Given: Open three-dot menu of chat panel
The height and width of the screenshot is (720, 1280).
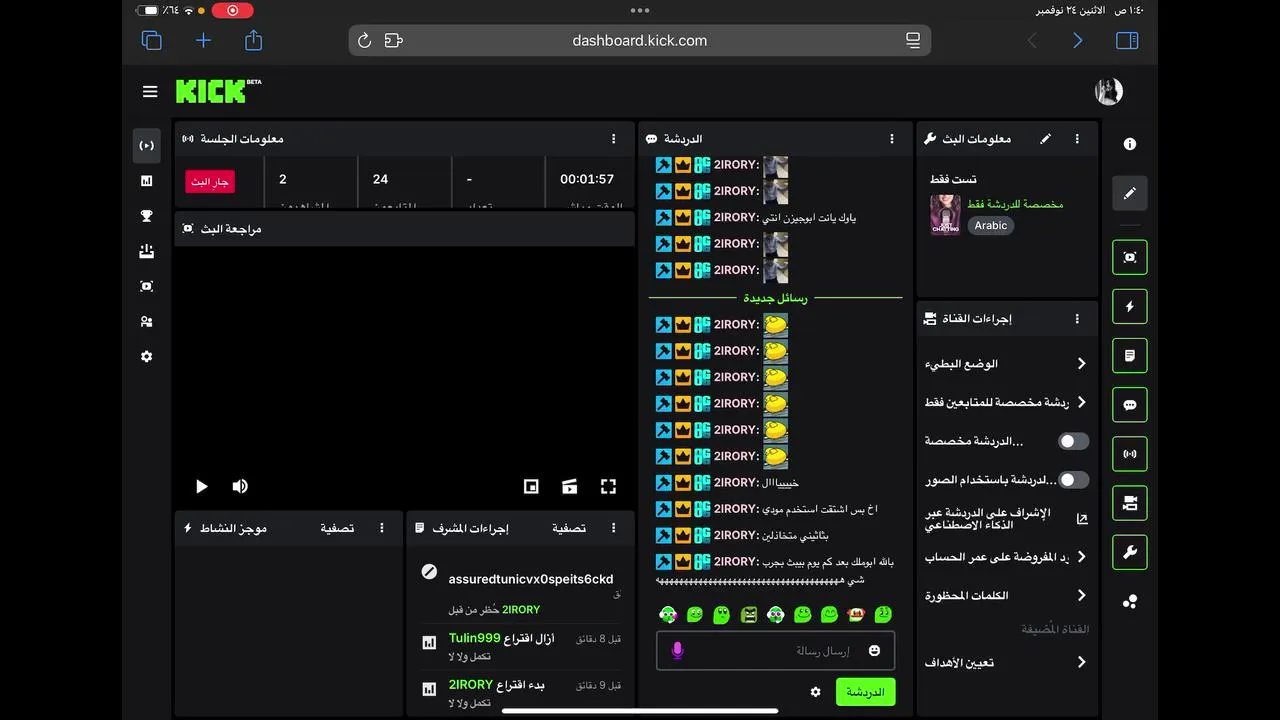Looking at the screenshot, I should [892, 139].
